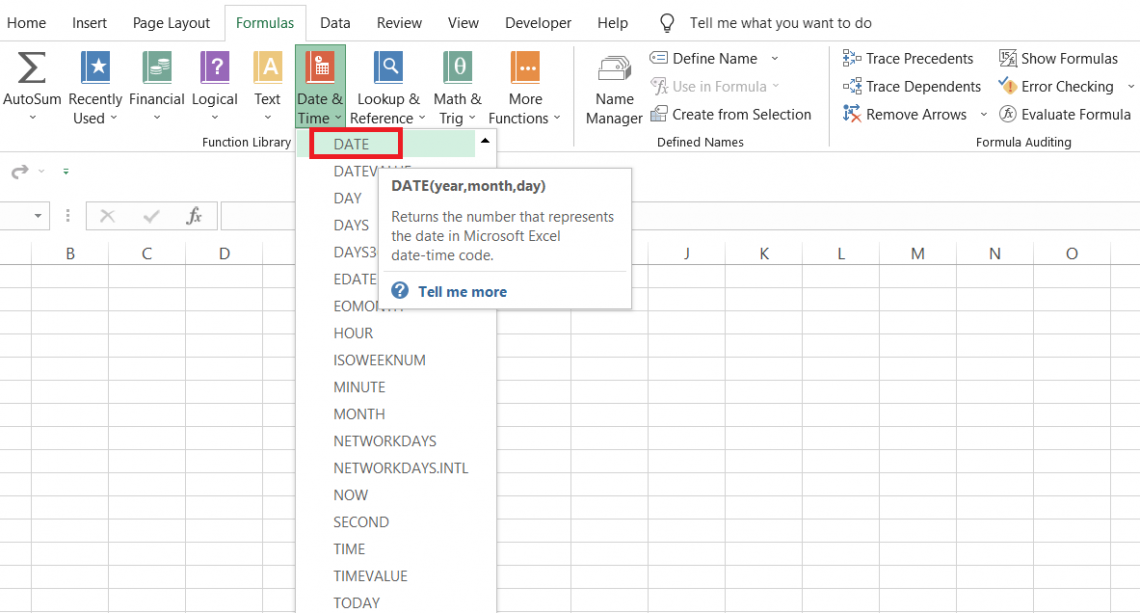Choose NETWORKDAYS from the function list
The image size is (1140, 613).
point(385,440)
